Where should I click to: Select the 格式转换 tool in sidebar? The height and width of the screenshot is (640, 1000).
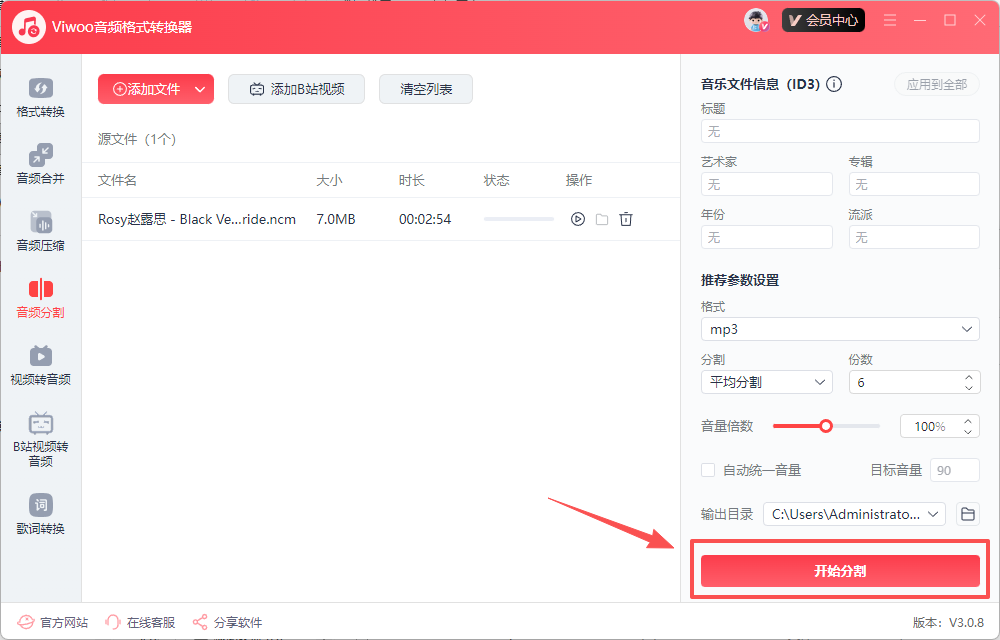(x=40, y=98)
